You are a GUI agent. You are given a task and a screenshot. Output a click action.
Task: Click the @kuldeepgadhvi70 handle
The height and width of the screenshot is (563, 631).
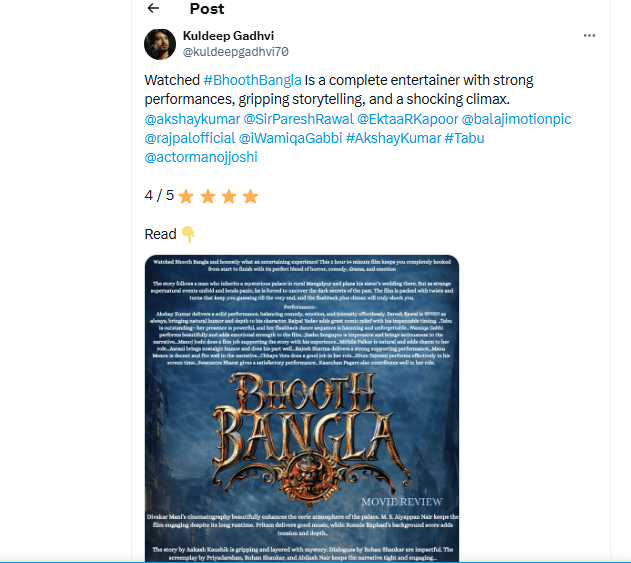[235, 52]
